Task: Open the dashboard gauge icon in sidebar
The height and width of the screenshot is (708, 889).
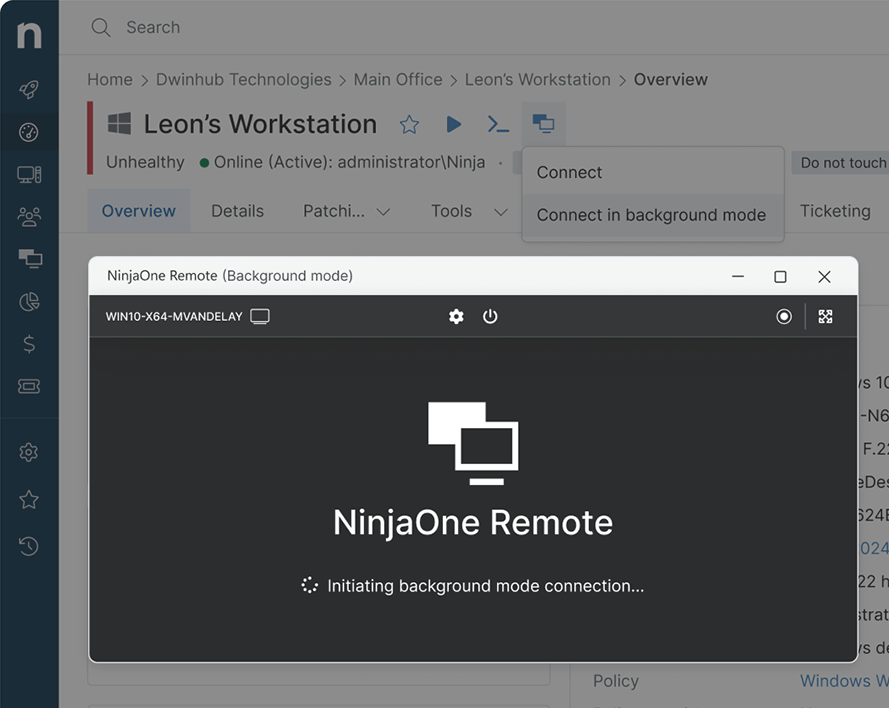Action: click(29, 132)
